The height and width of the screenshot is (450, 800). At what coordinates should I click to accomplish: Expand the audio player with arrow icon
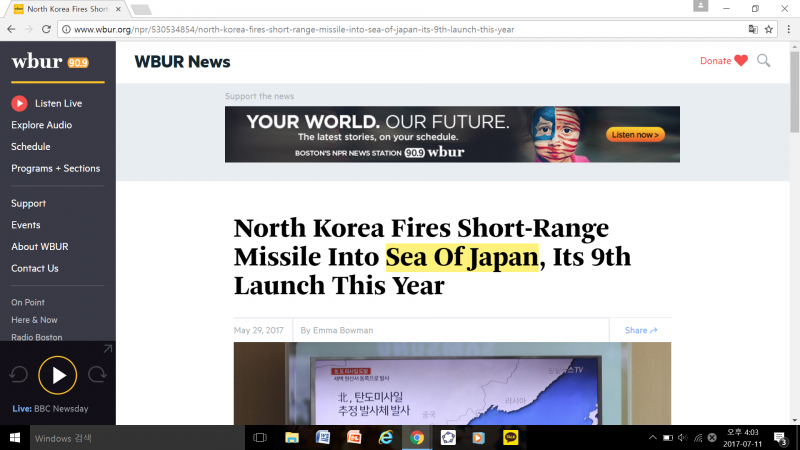click(107, 349)
